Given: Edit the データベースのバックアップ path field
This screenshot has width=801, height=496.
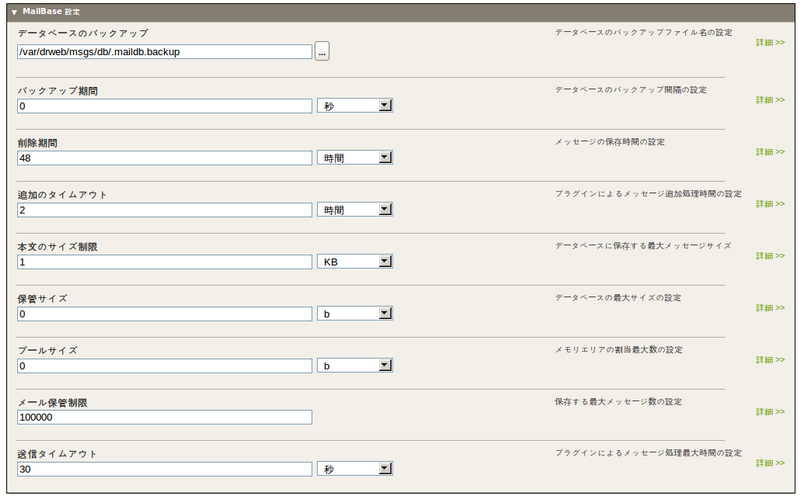Looking at the screenshot, I should [164, 52].
